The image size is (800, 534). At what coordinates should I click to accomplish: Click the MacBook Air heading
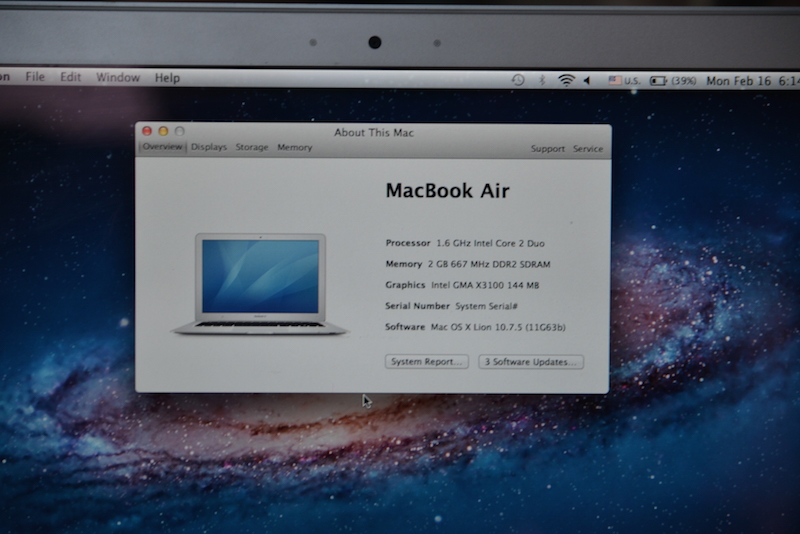tap(447, 191)
